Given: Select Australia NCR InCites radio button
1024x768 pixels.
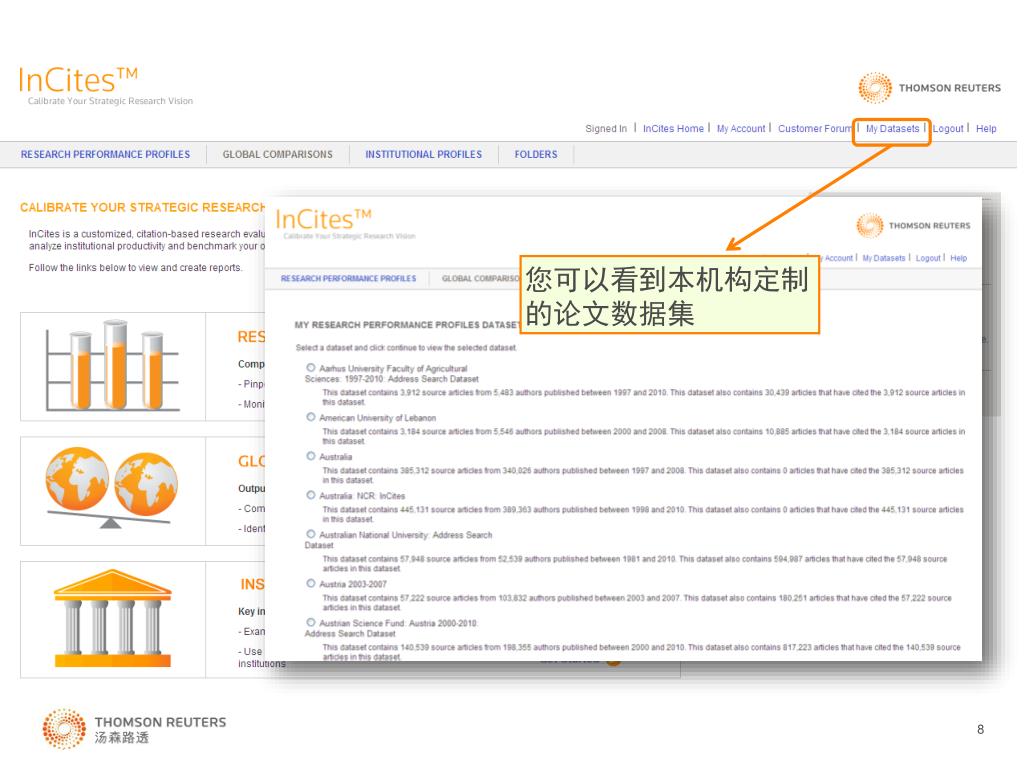Looking at the screenshot, I should 311,495.
